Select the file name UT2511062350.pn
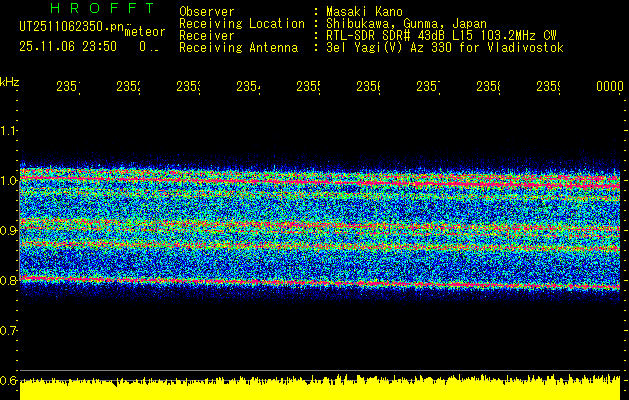This screenshot has height=400, width=629. click(x=72, y=26)
